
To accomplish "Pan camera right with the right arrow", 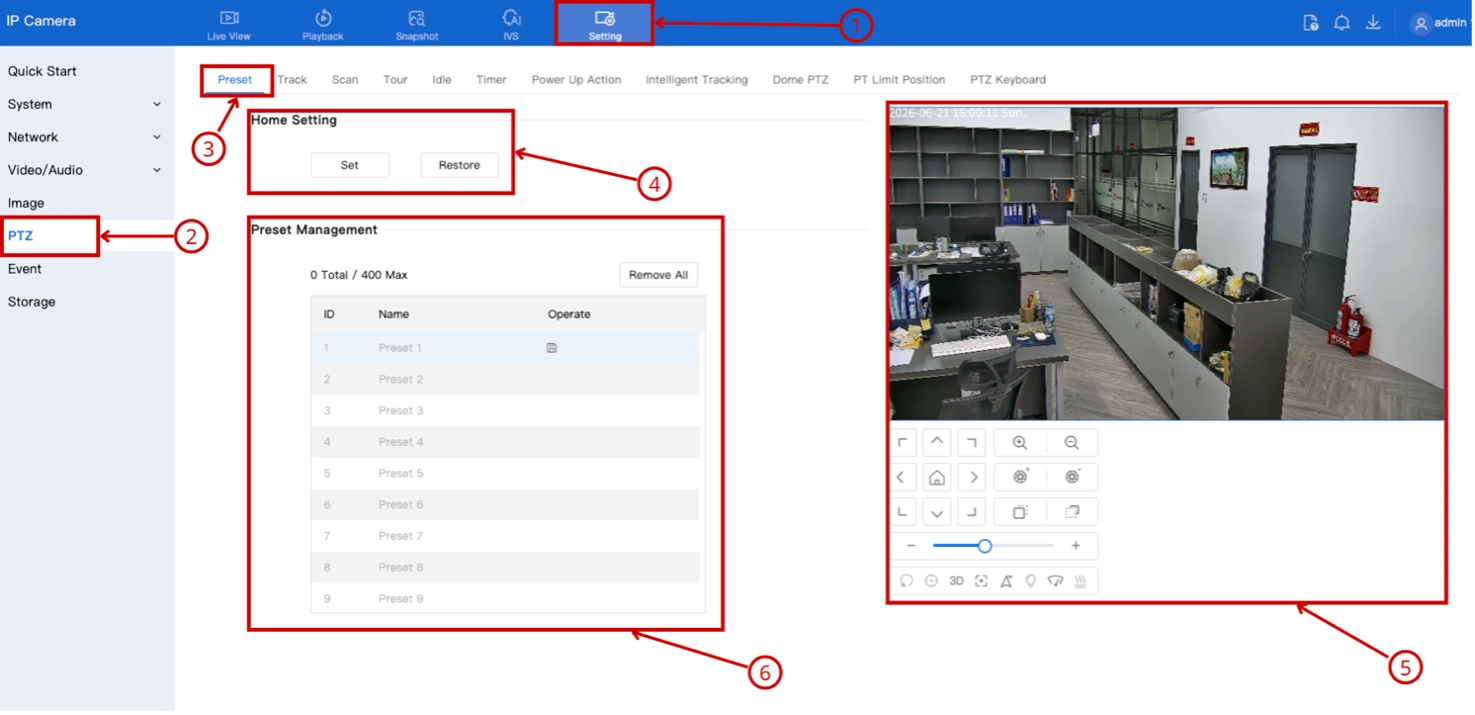I will coord(971,477).
